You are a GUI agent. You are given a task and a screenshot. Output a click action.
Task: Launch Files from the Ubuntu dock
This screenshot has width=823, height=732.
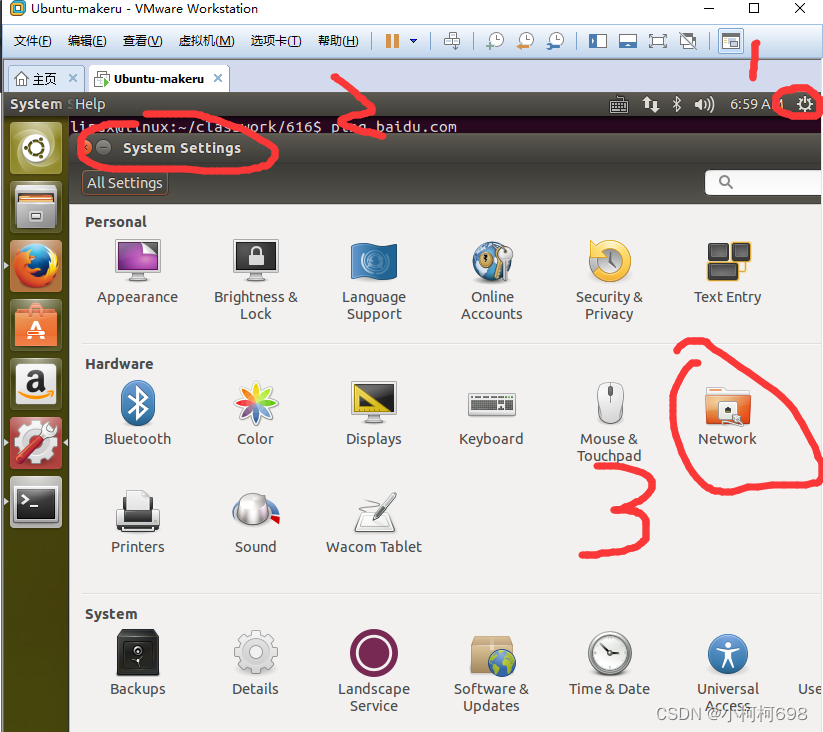pos(36,207)
